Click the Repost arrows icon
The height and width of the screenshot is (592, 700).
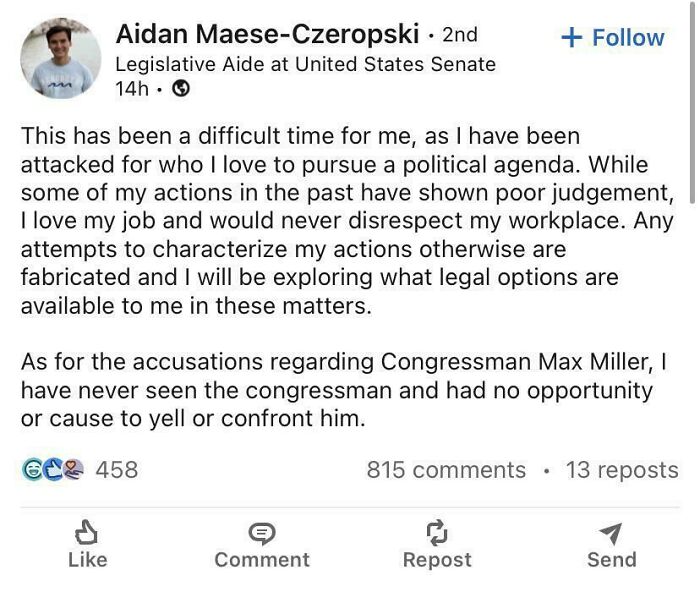(x=437, y=533)
